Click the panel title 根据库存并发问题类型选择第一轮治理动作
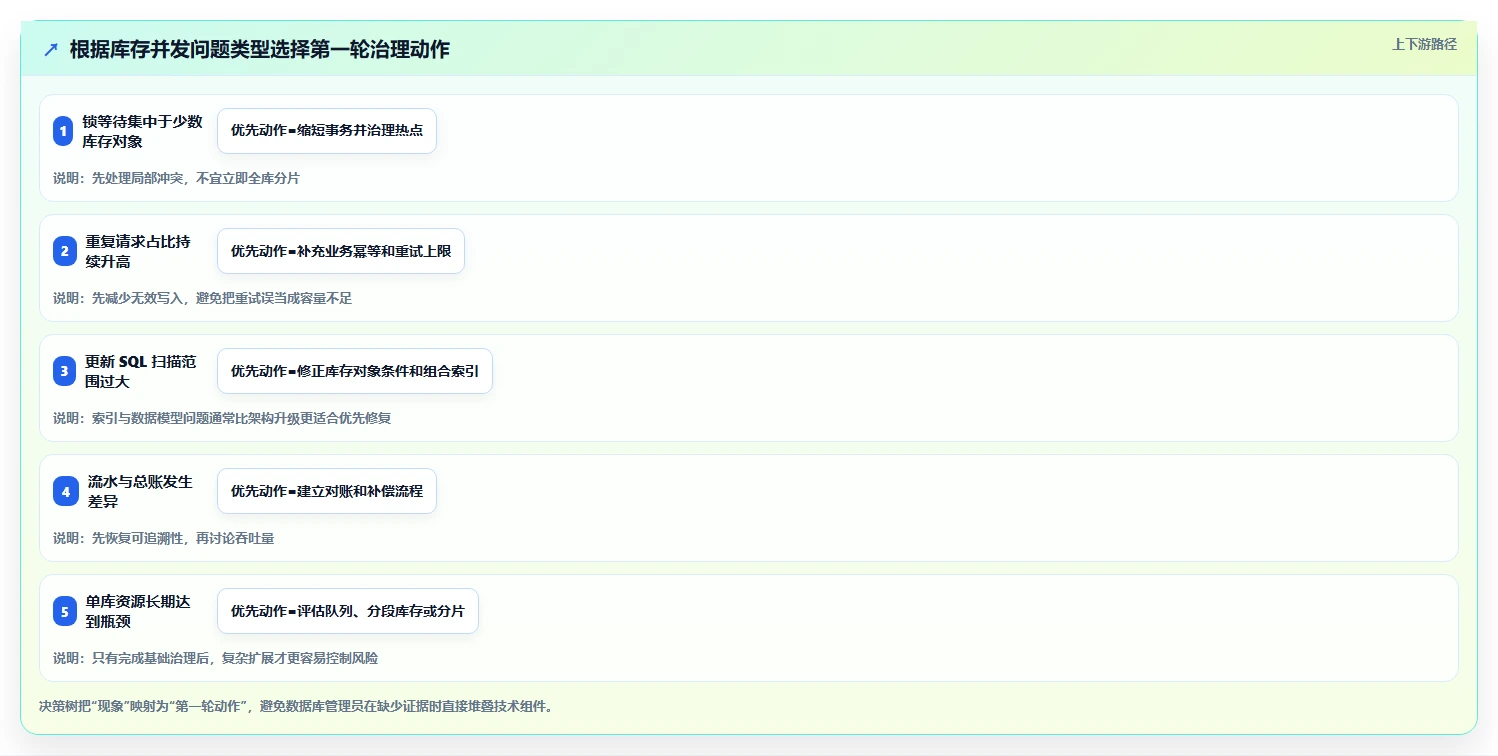Image resolution: width=1498 pixels, height=756 pixels. tap(260, 49)
